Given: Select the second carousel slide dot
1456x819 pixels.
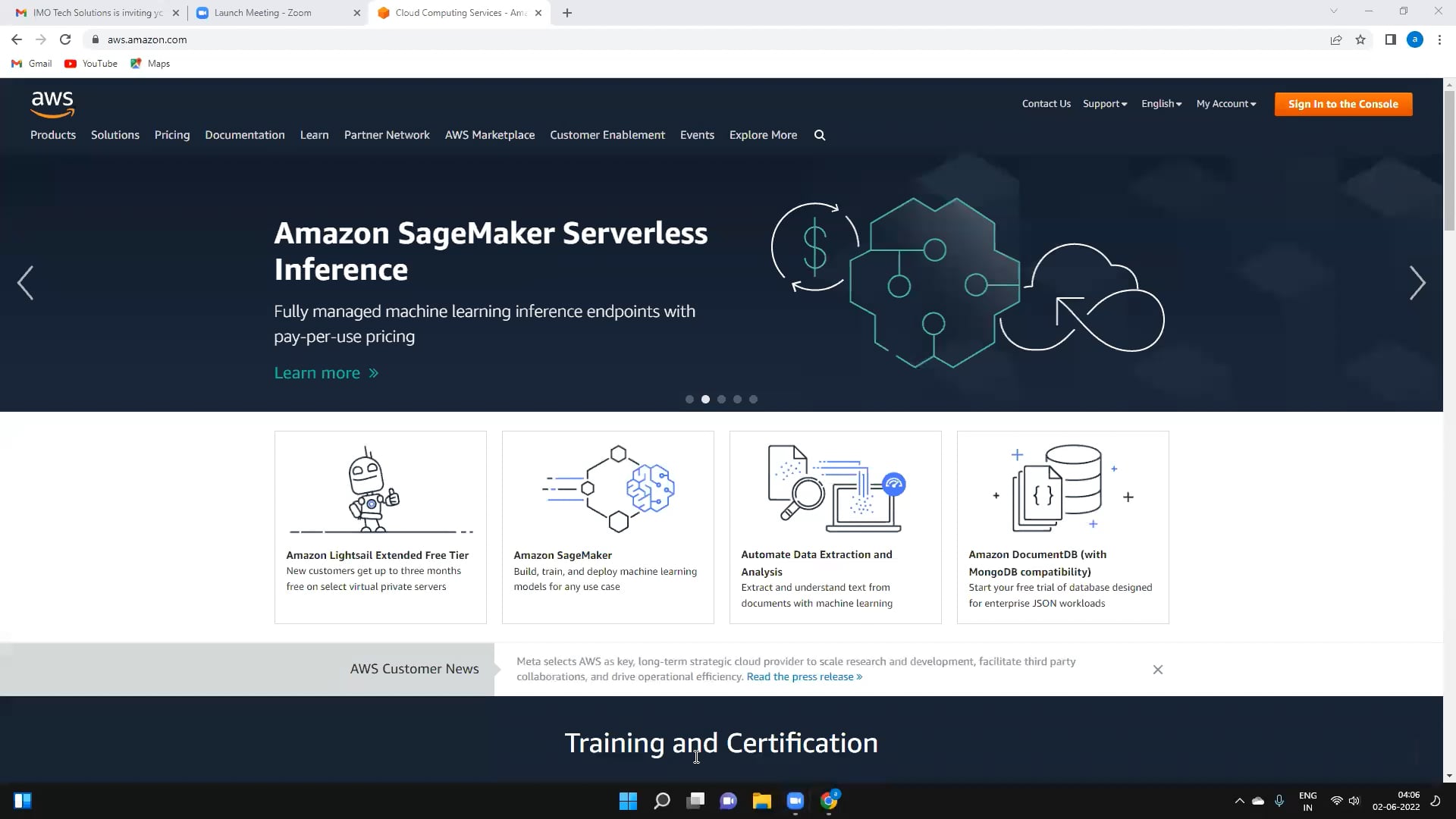Looking at the screenshot, I should [x=706, y=399].
